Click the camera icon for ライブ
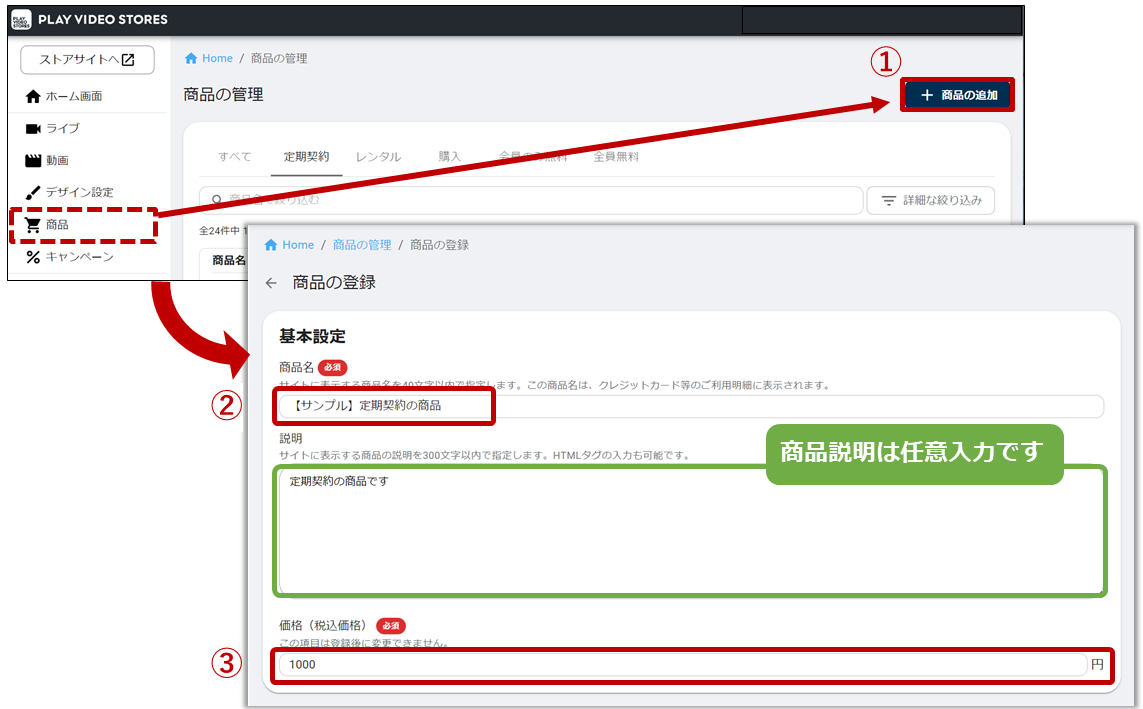The height and width of the screenshot is (709, 1143). 33,129
